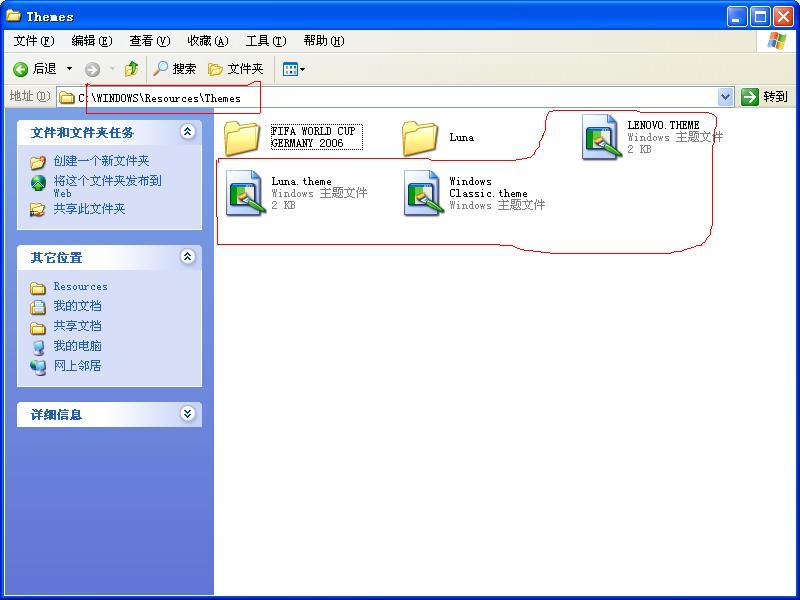Click the FIFA WORLD CUP GERMANY 2006 name label
800x600 pixels.
pos(316,137)
